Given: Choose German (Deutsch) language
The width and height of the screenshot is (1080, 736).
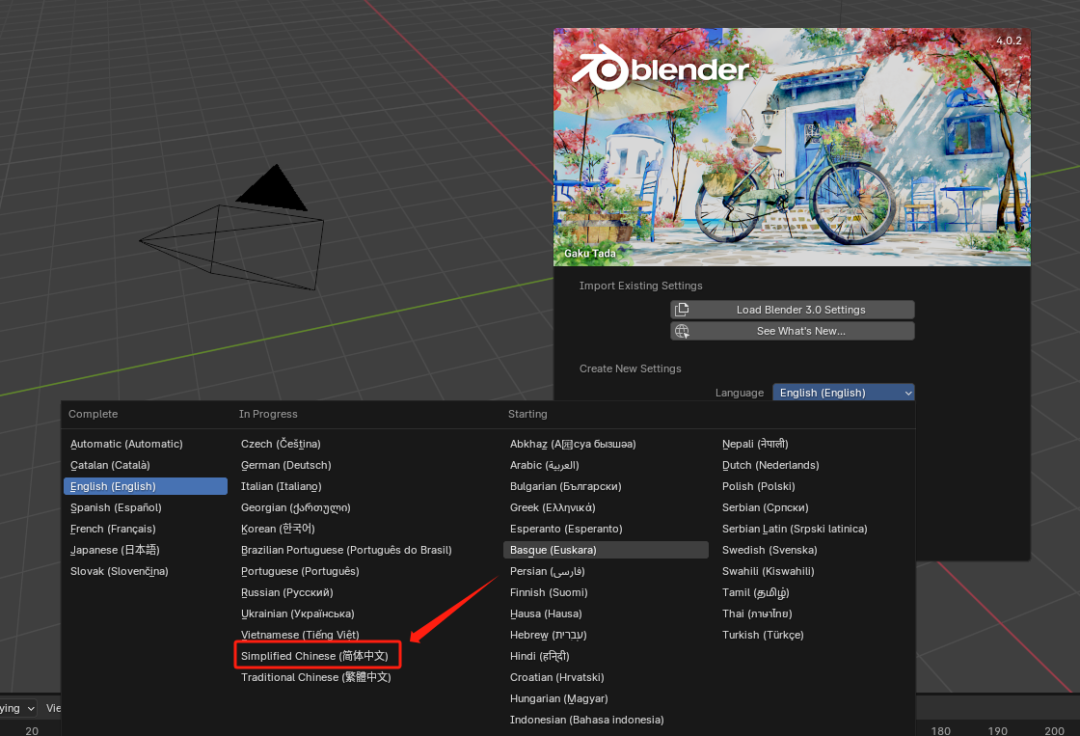Looking at the screenshot, I should 286,465.
